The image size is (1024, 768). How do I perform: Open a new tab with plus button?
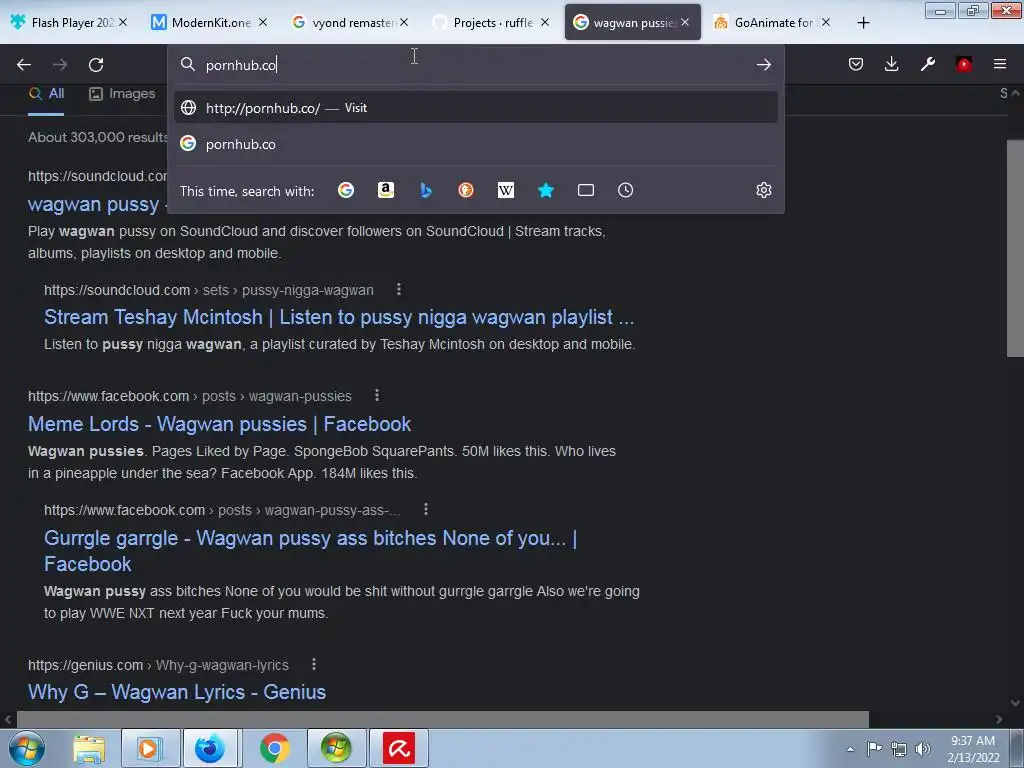(x=863, y=23)
